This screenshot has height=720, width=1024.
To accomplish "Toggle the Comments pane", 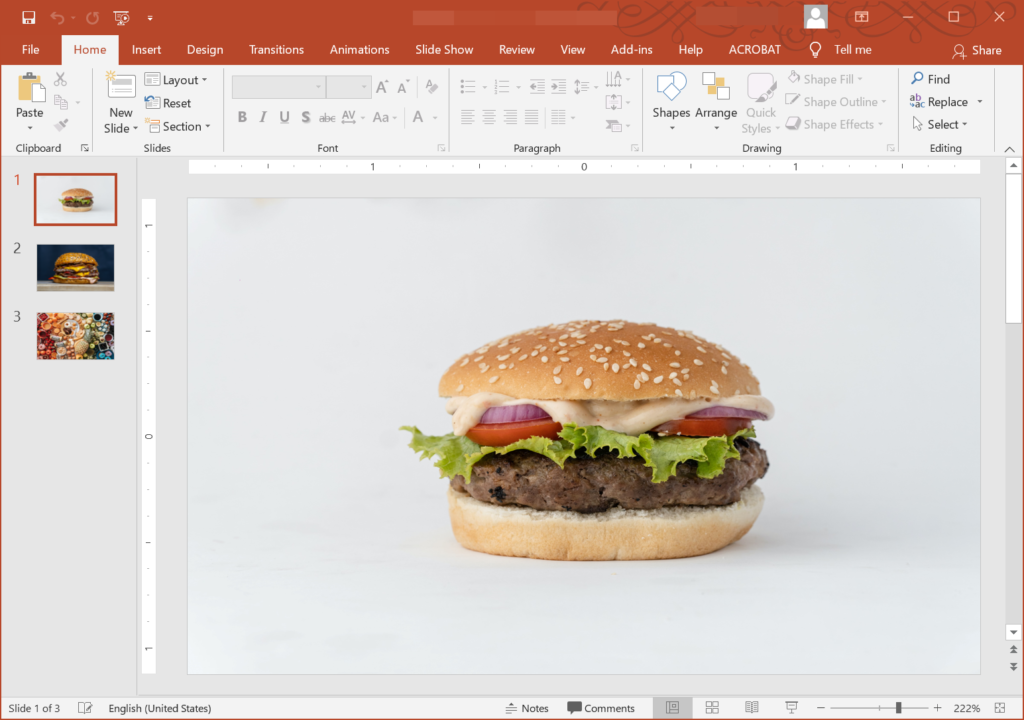I will click(x=601, y=708).
